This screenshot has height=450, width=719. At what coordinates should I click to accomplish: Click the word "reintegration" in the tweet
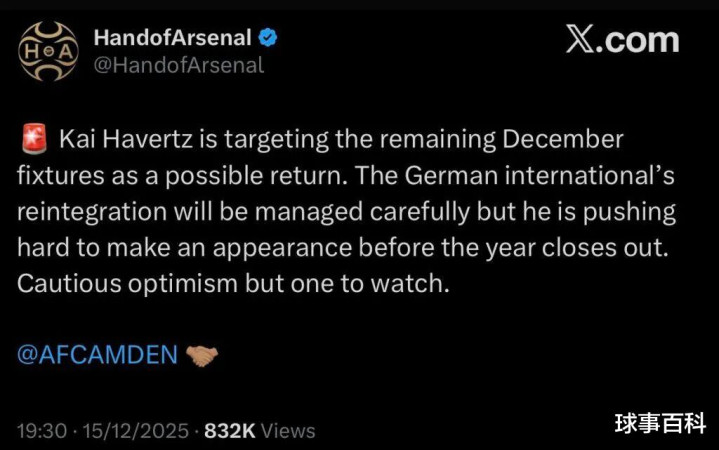point(86,211)
